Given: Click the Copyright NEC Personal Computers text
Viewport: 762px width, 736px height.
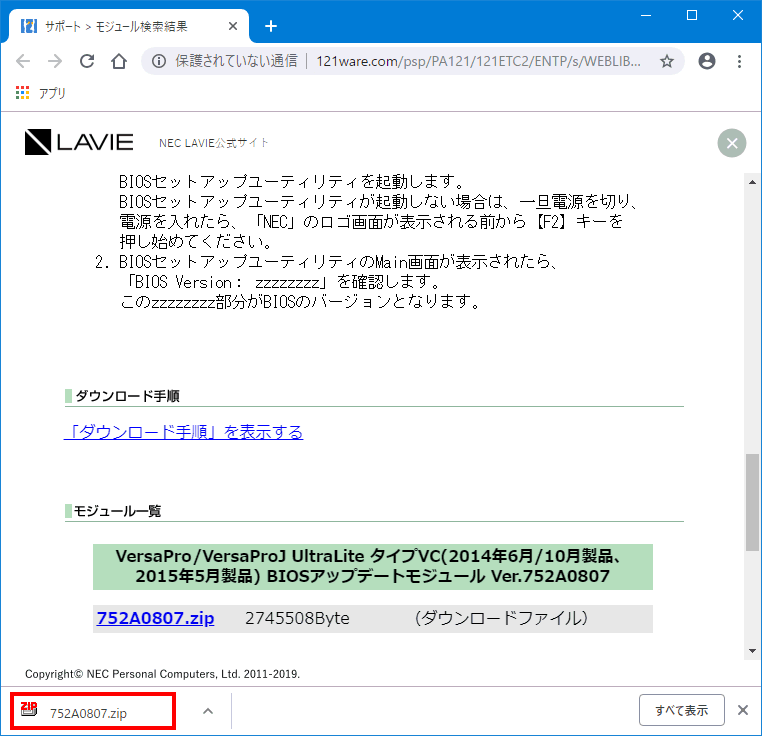Looking at the screenshot, I should pyautogui.click(x=162, y=674).
